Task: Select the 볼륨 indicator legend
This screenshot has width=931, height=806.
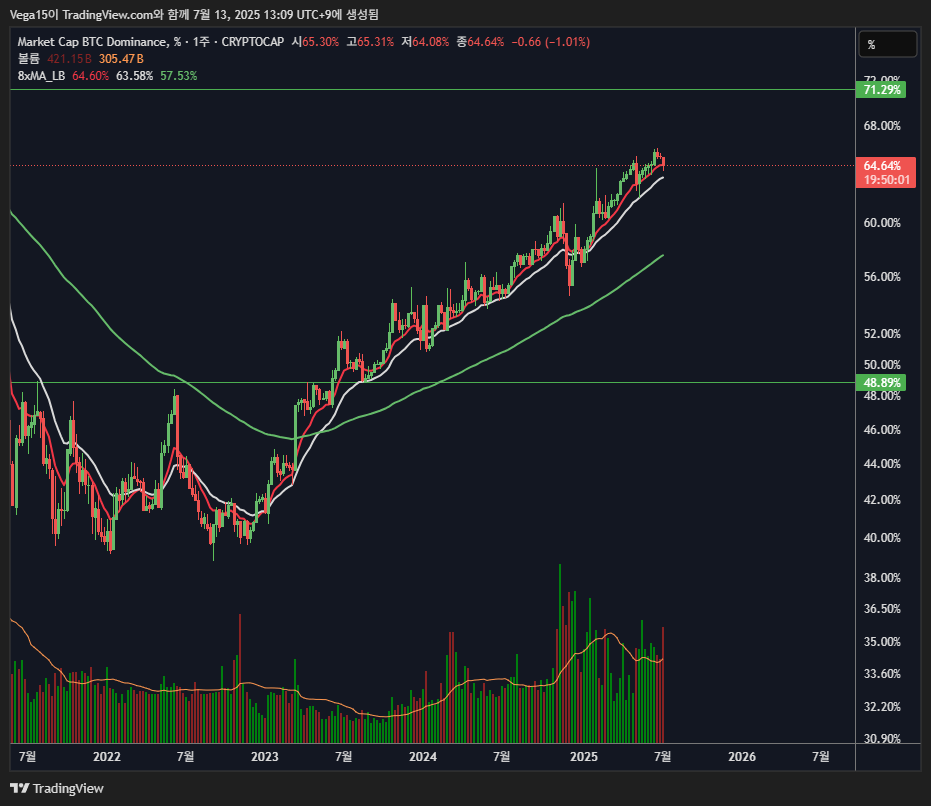Action: pyautogui.click(x=28, y=59)
